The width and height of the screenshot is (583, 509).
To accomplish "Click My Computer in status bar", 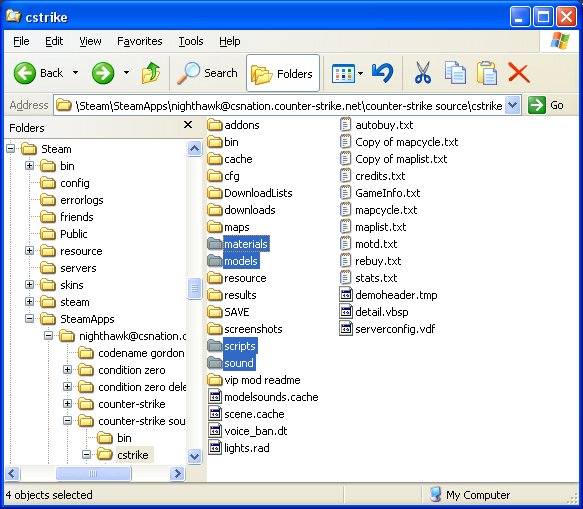I will (x=470, y=495).
